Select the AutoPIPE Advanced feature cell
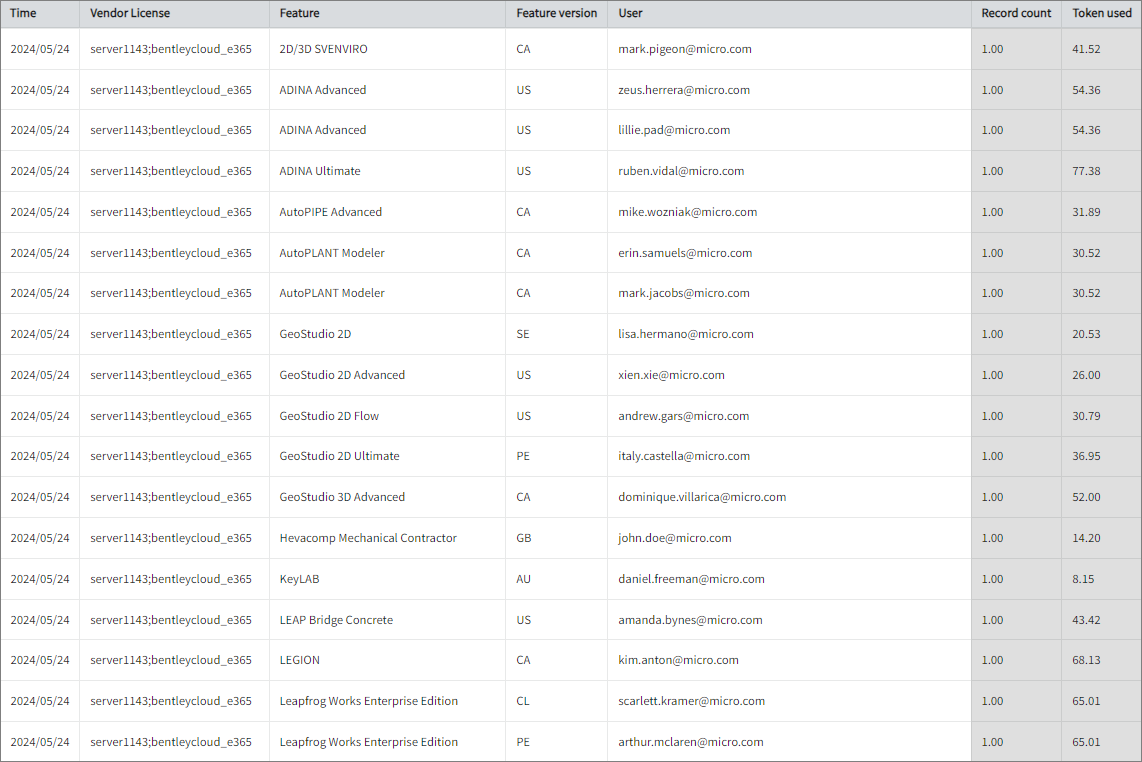The image size is (1142, 762). 331,212
